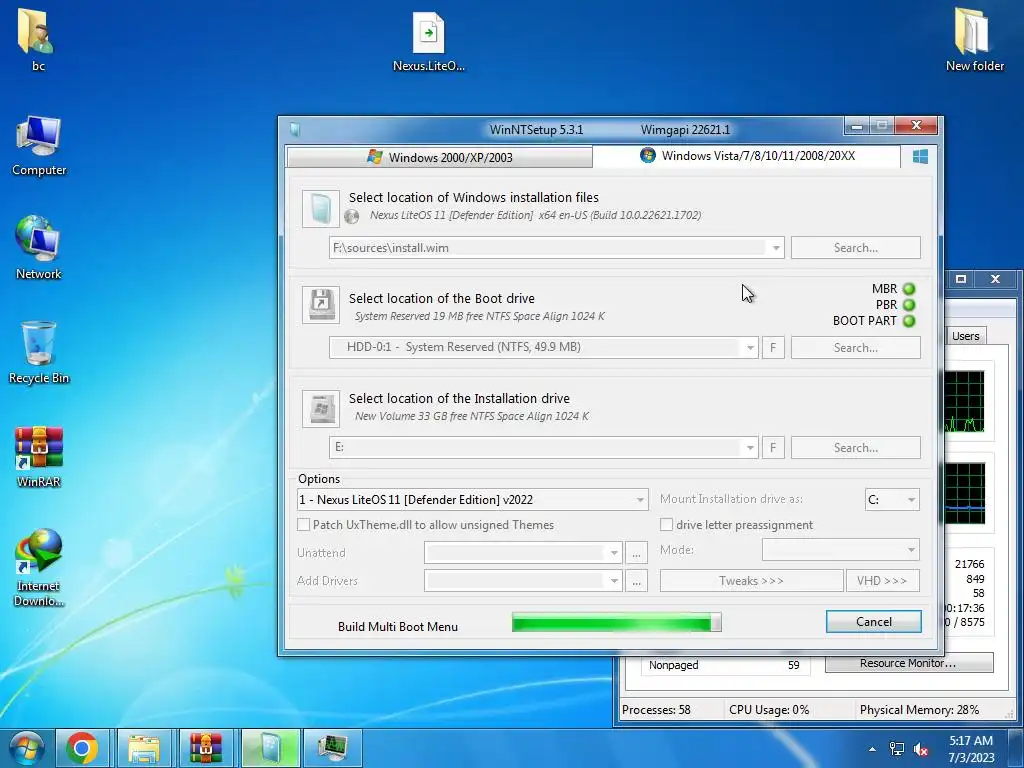Screen dimensions: 1024x768
Task: Click Search for installation files
Action: click(x=856, y=248)
